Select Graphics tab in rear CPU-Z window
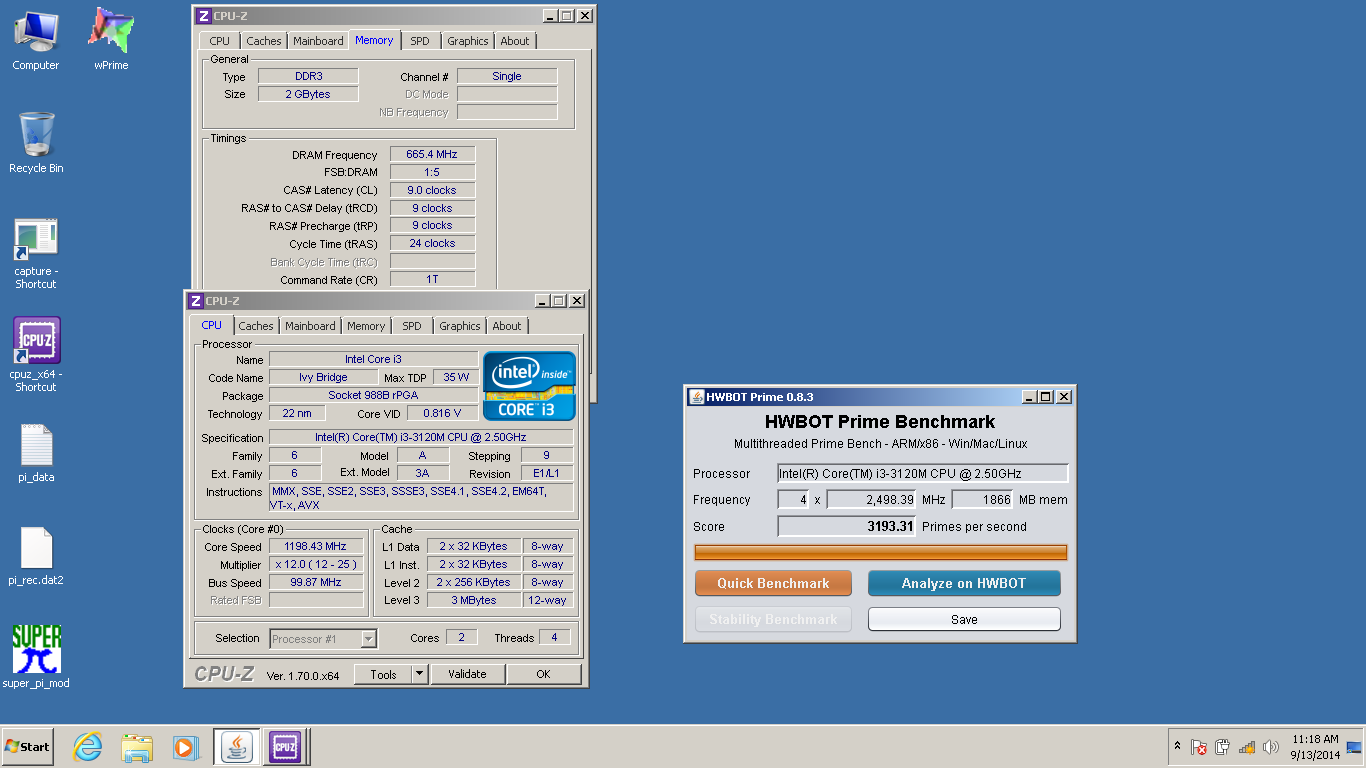This screenshot has height=768, width=1366. point(468,41)
